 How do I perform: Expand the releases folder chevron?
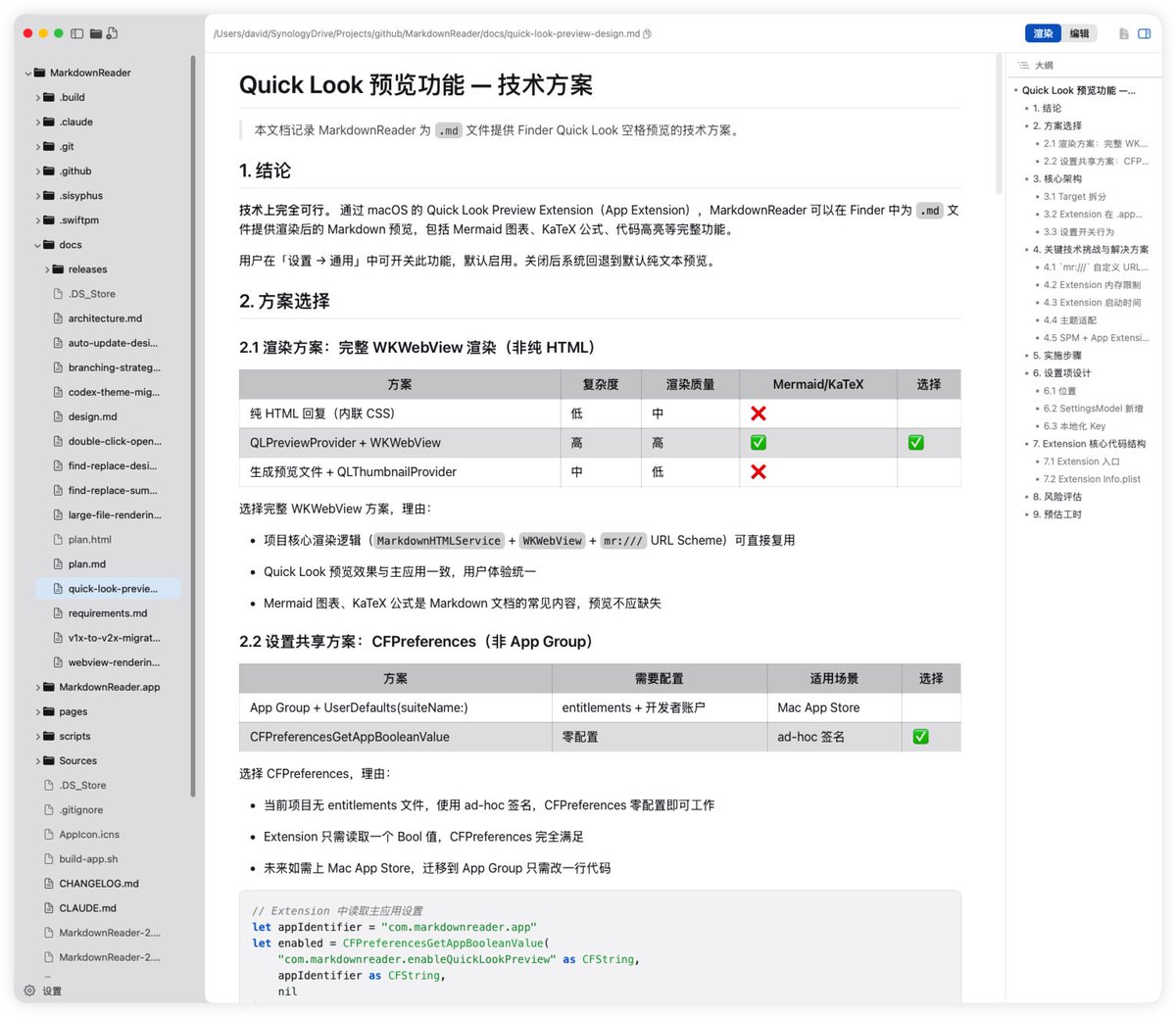pyautogui.click(x=47, y=269)
